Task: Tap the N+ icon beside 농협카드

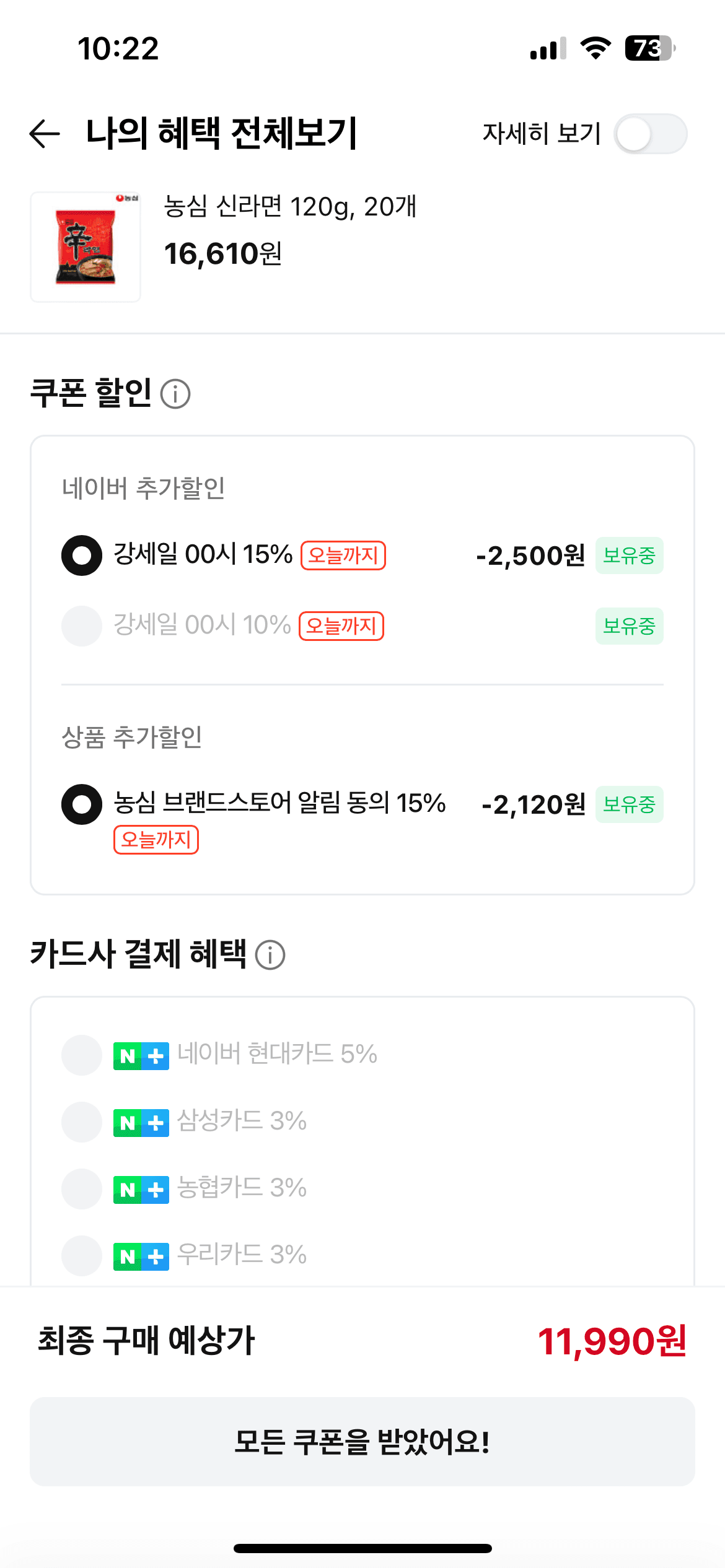Action: tap(141, 1190)
